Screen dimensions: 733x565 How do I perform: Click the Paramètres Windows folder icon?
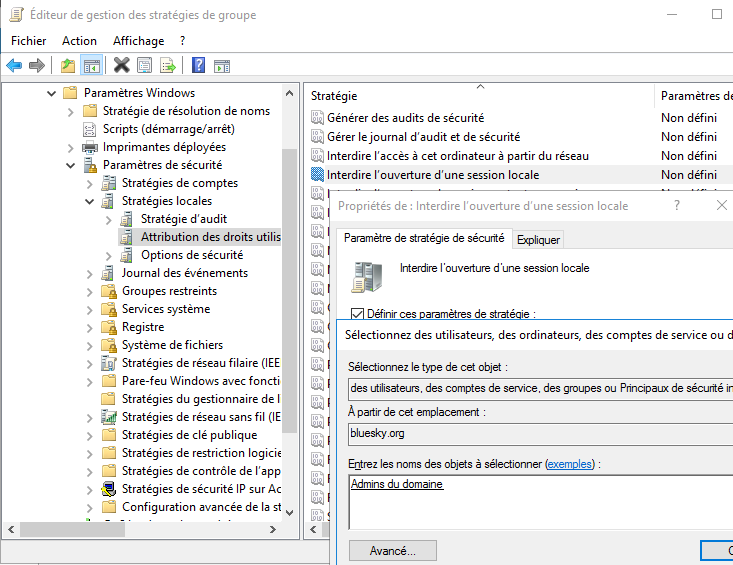tap(70, 93)
